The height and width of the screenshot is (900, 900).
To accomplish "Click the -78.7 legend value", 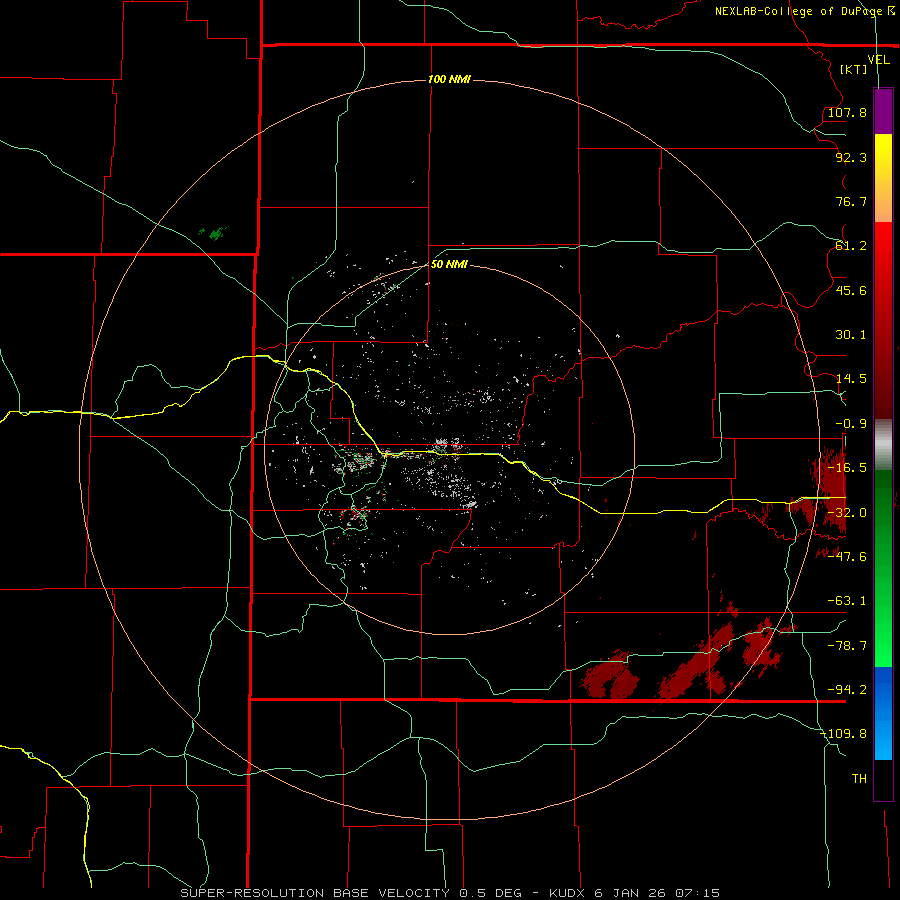I will click(x=847, y=646).
